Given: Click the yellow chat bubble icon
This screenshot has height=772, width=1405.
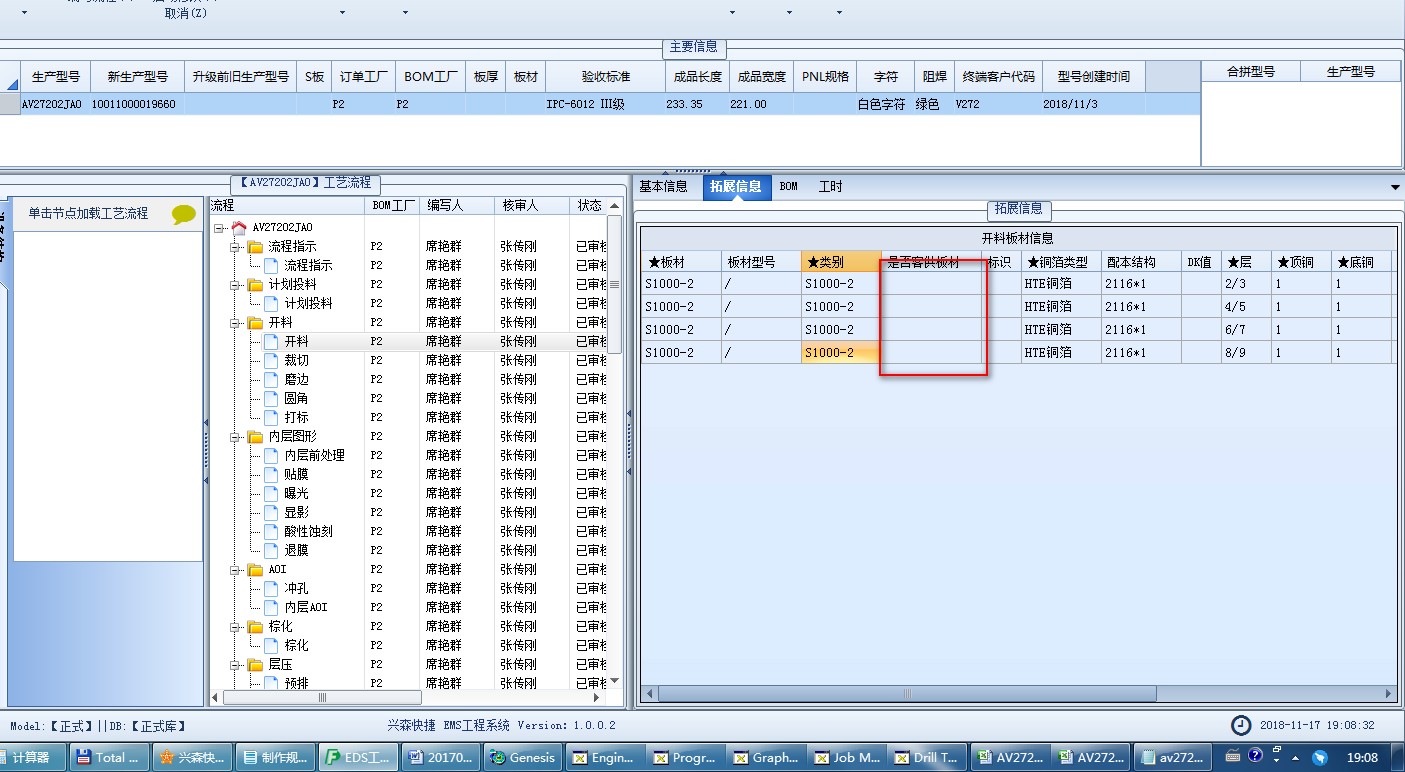Looking at the screenshot, I should click(x=184, y=214).
